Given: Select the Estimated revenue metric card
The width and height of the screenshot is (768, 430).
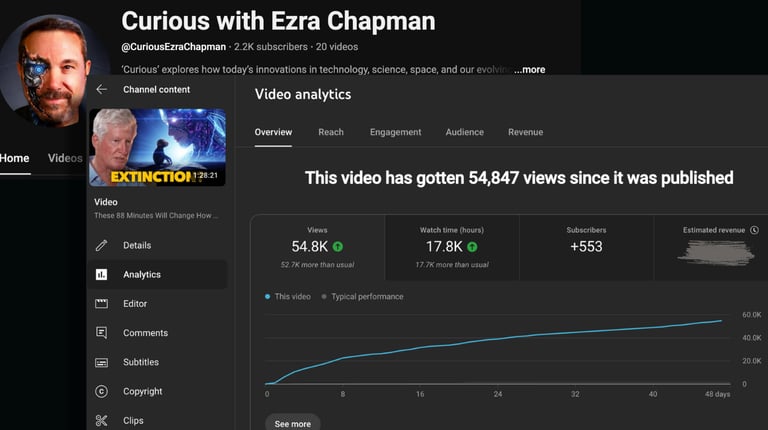Looking at the screenshot, I should click(711, 247).
